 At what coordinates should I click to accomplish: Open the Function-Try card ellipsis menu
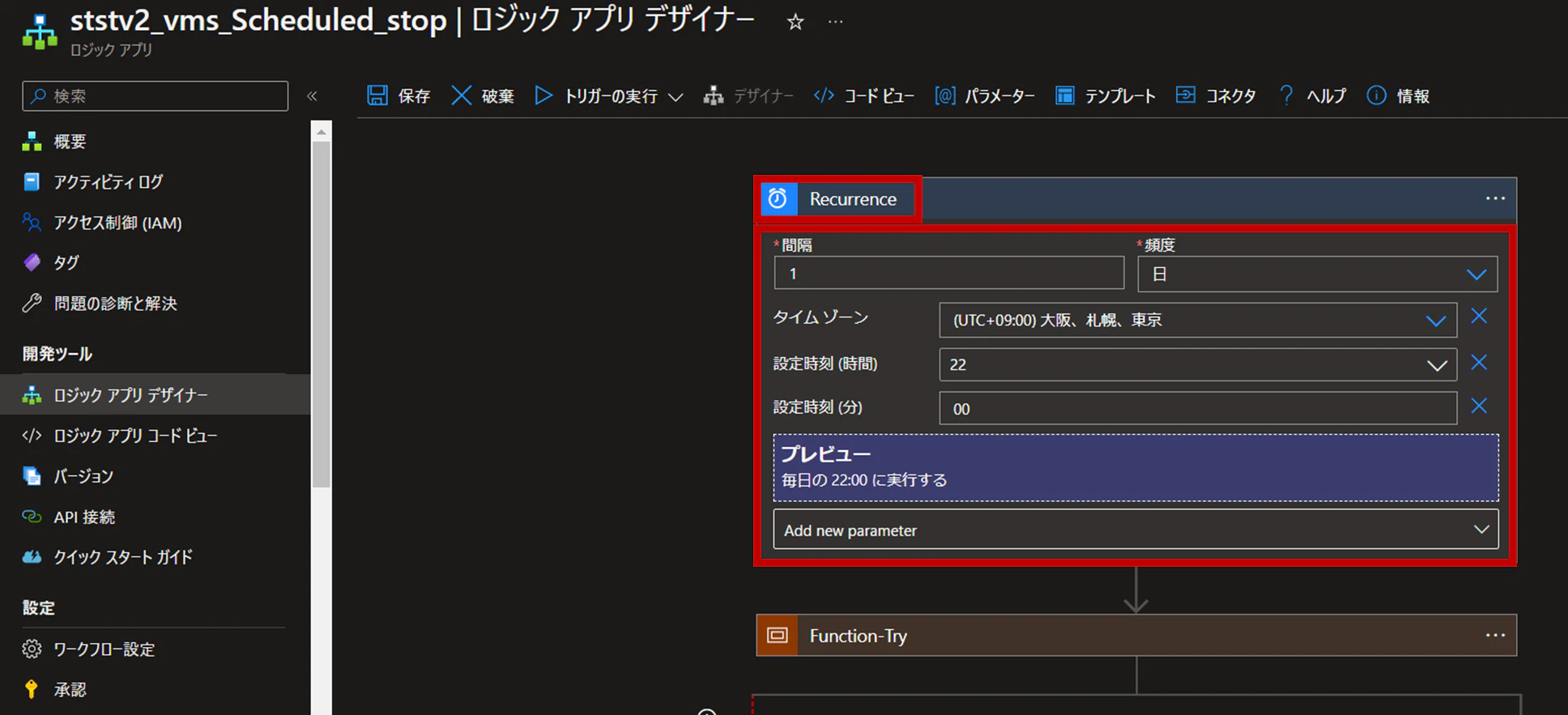click(x=1495, y=636)
